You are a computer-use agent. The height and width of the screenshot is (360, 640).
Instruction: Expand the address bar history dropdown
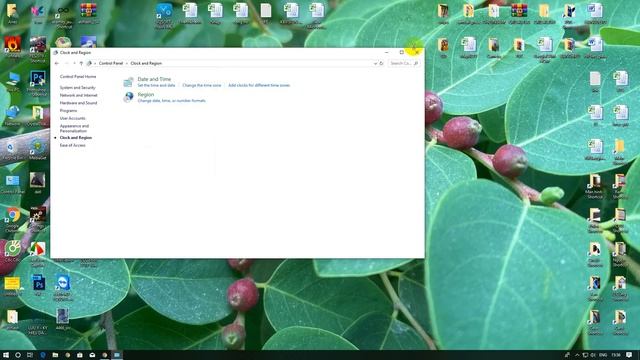[375, 63]
